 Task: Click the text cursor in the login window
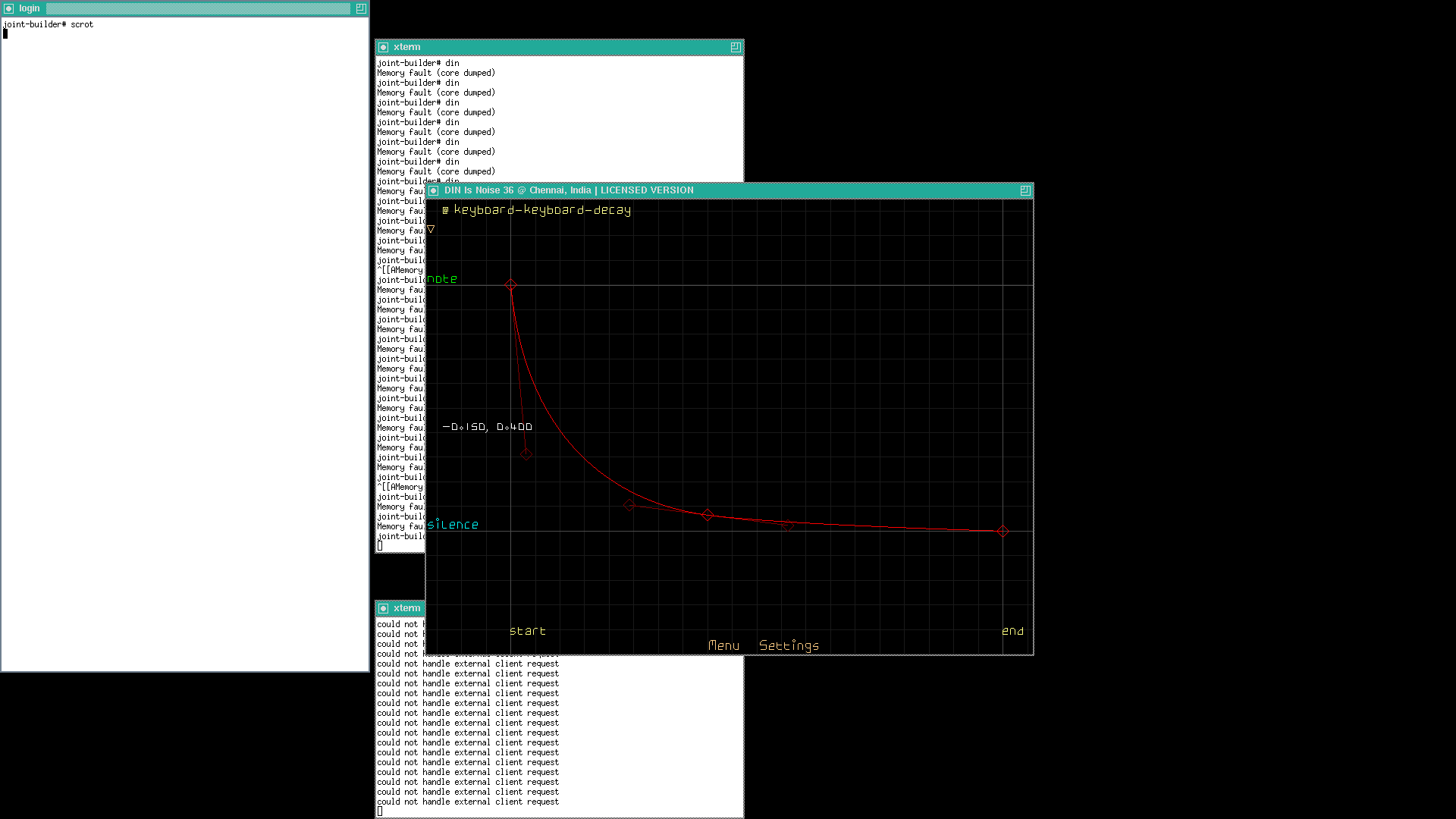tap(5, 34)
